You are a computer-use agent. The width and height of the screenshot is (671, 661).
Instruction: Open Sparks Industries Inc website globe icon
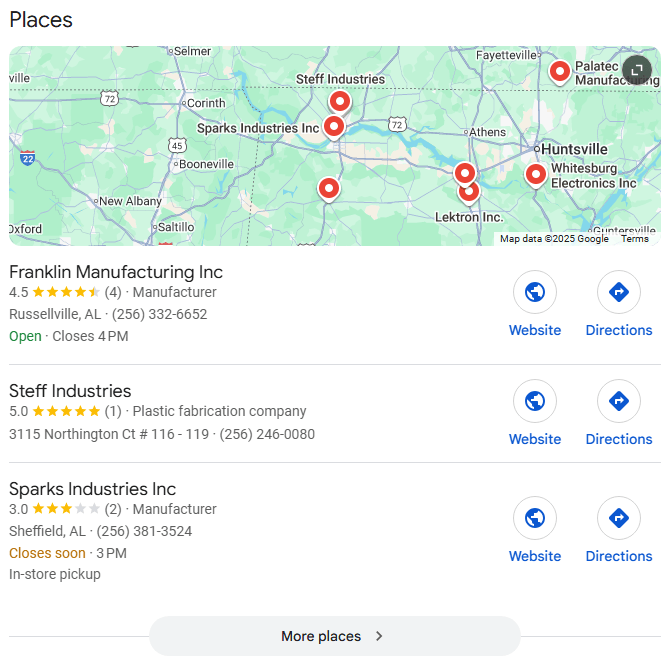pyautogui.click(x=534, y=518)
